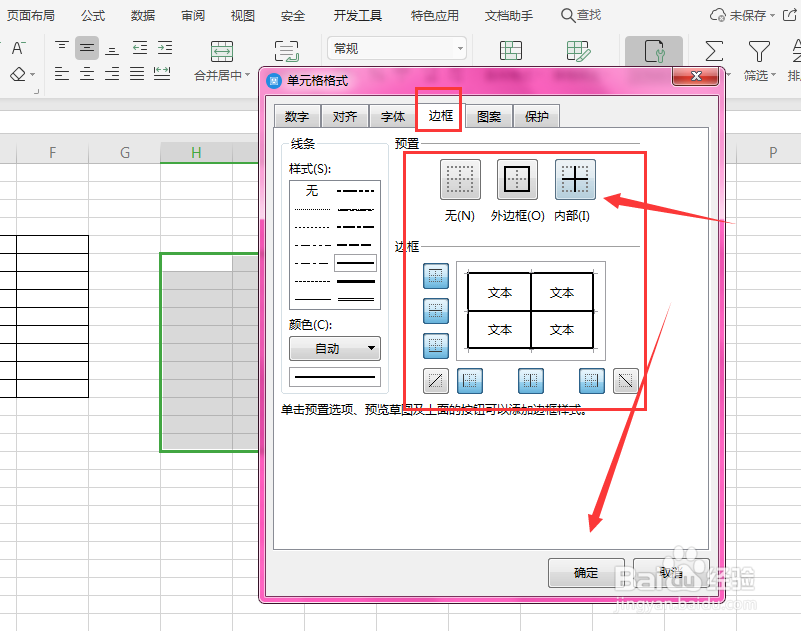
Task: Click the border preview box
Action: click(531, 311)
